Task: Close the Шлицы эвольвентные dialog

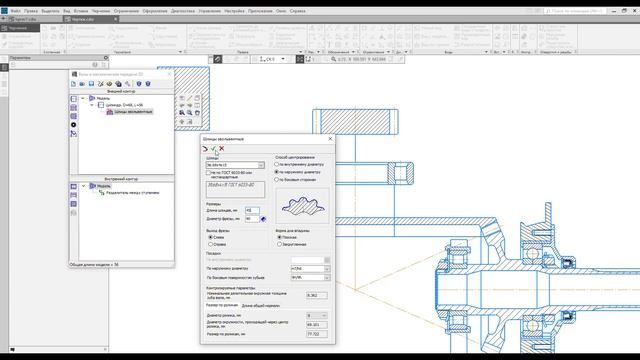Action: pos(330,139)
